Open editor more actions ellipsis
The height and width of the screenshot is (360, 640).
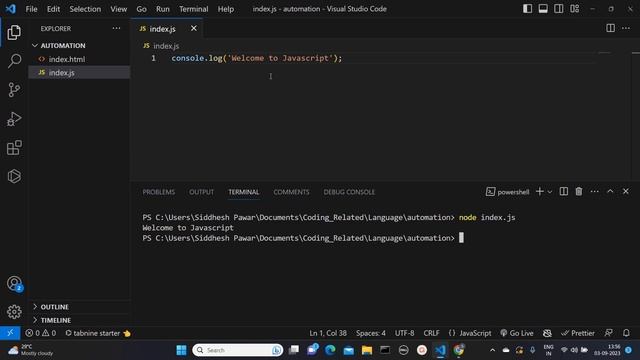tap(626, 28)
